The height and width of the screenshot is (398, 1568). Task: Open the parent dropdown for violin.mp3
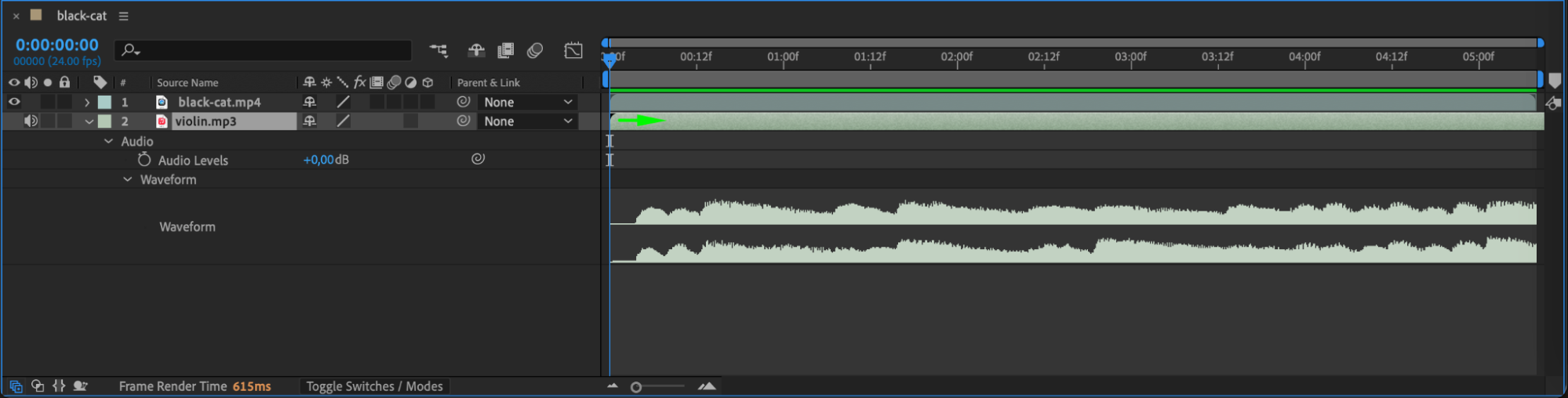[x=528, y=121]
